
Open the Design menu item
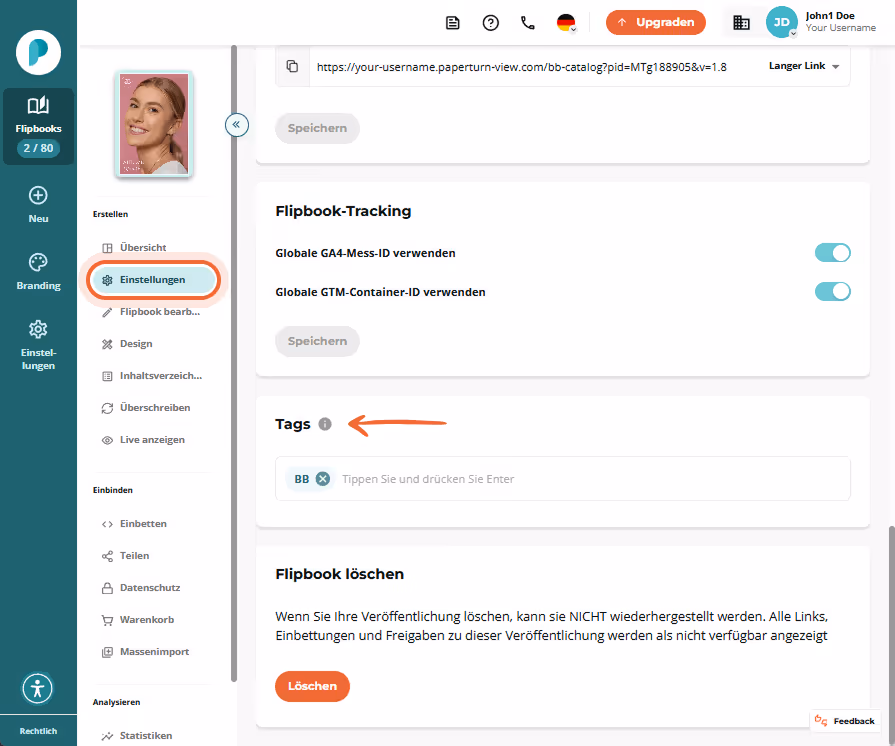pyautogui.click(x=136, y=344)
